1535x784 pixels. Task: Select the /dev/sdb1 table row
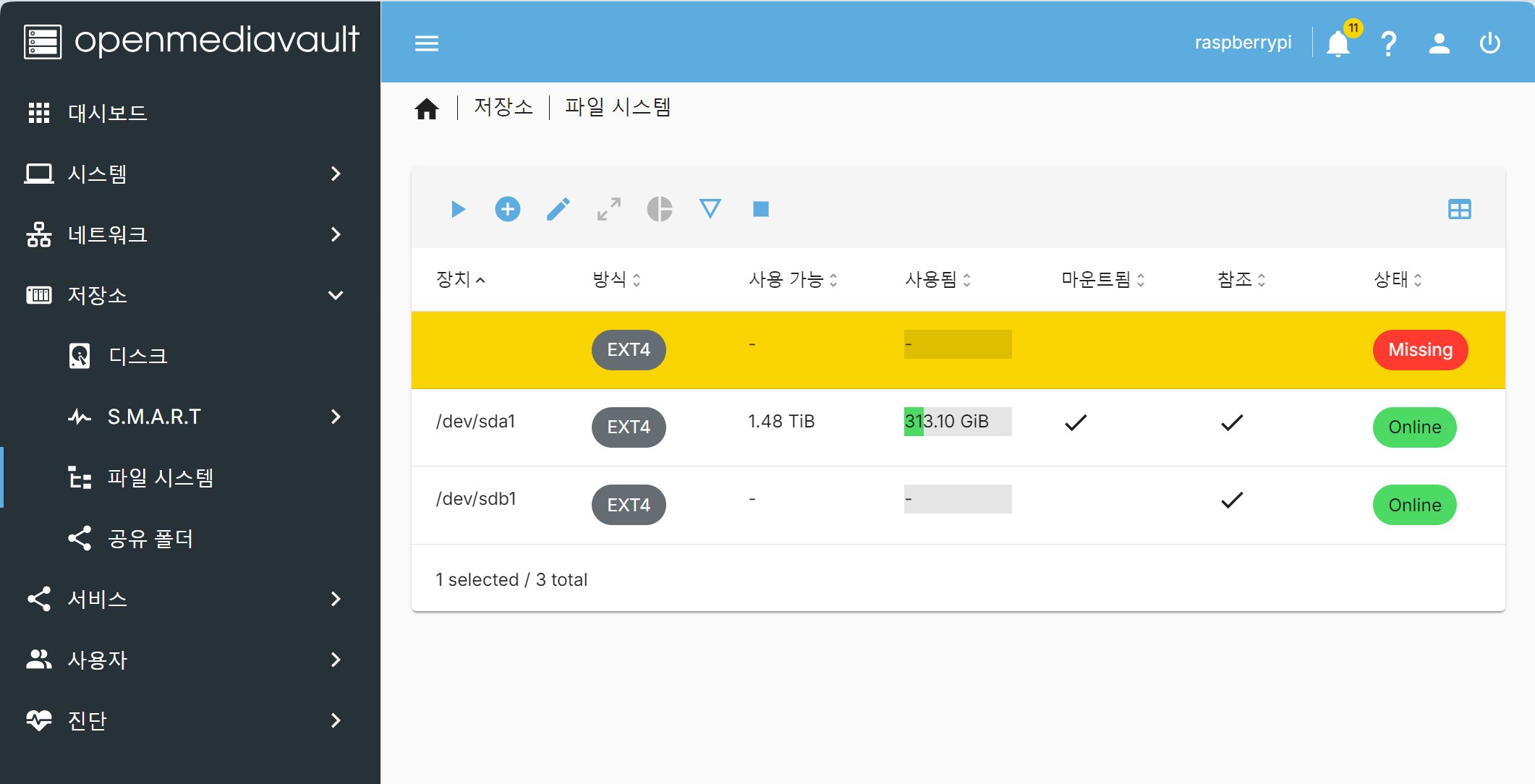tap(476, 499)
